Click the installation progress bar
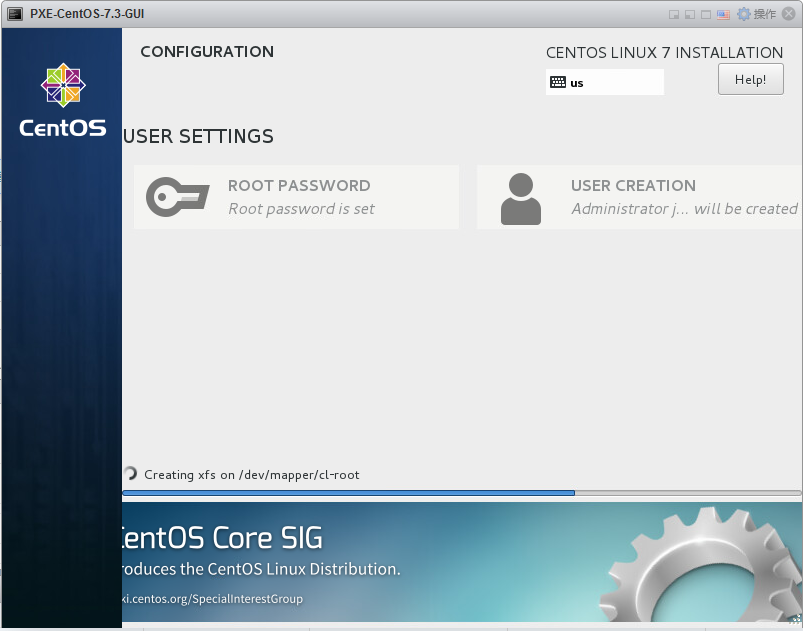The width and height of the screenshot is (803, 631). pyautogui.click(x=462, y=493)
